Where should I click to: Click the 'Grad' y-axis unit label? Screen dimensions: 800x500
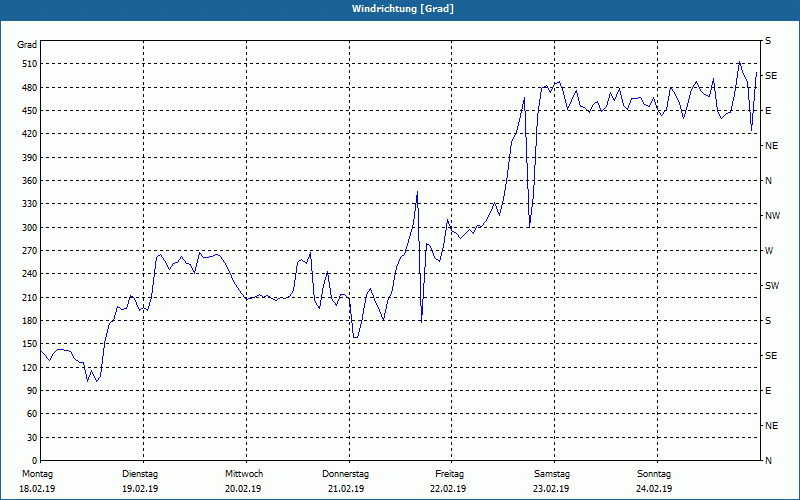[27, 45]
